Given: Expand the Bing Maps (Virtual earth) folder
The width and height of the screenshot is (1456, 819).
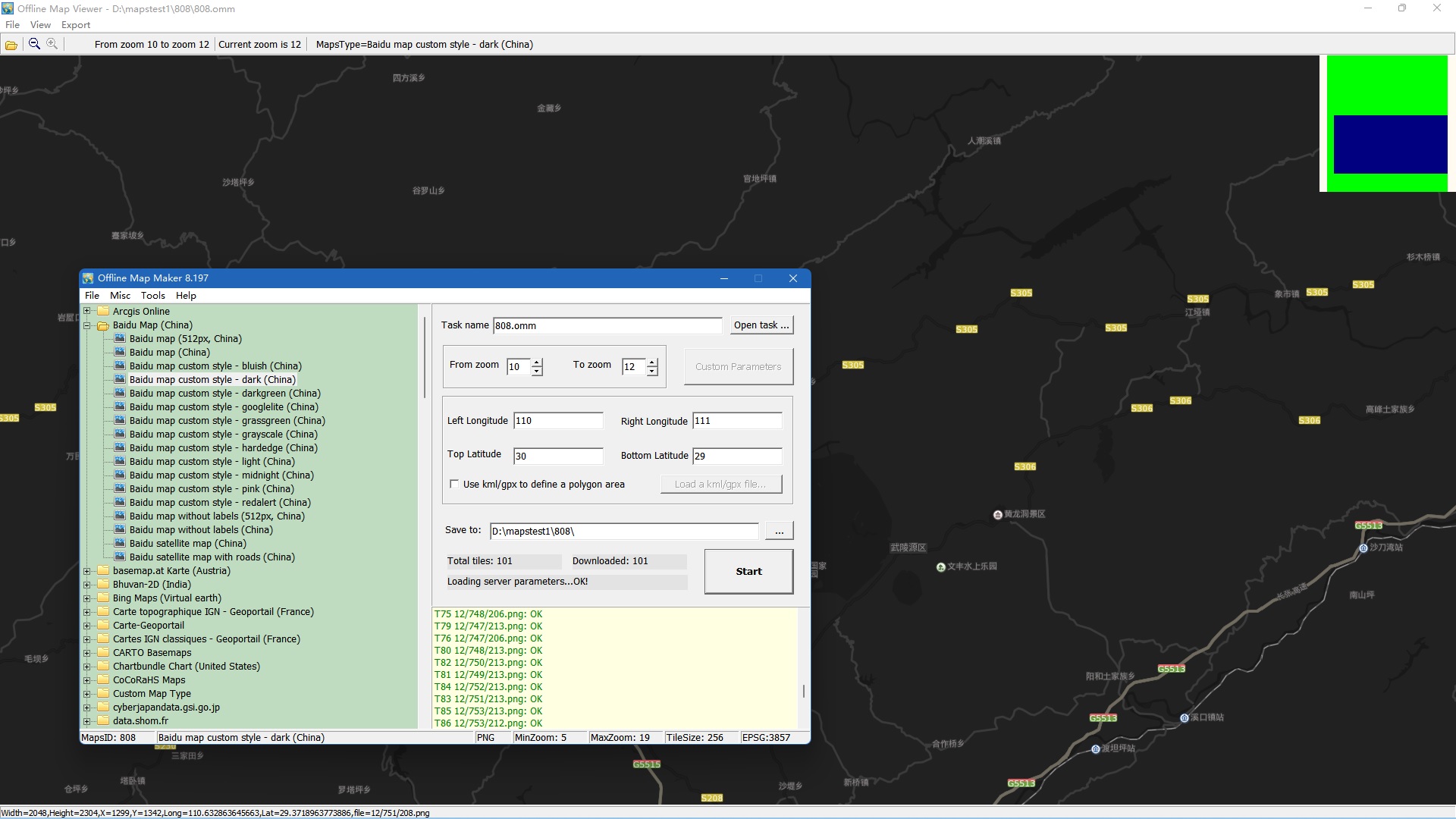Looking at the screenshot, I should (87, 598).
